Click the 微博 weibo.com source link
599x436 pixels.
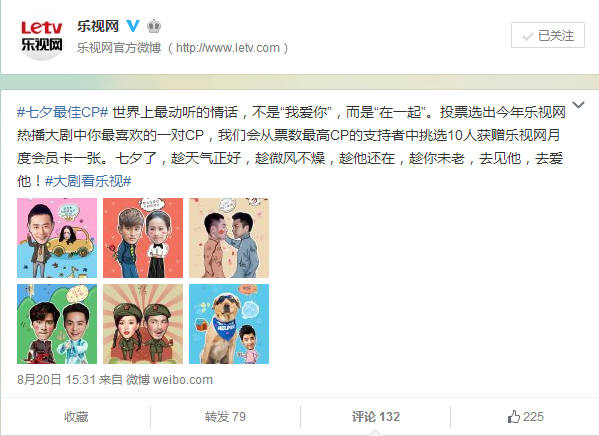click(x=169, y=379)
